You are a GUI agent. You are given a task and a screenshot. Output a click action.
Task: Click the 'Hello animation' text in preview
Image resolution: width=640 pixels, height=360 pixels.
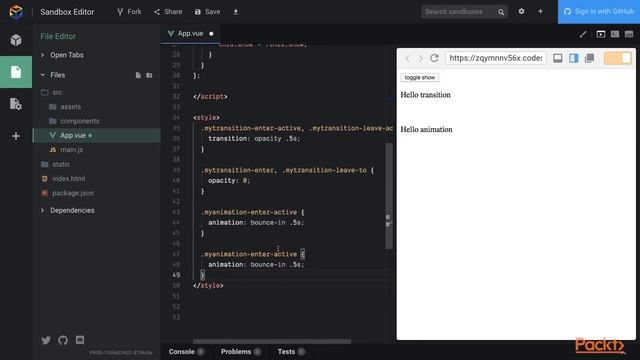426,129
